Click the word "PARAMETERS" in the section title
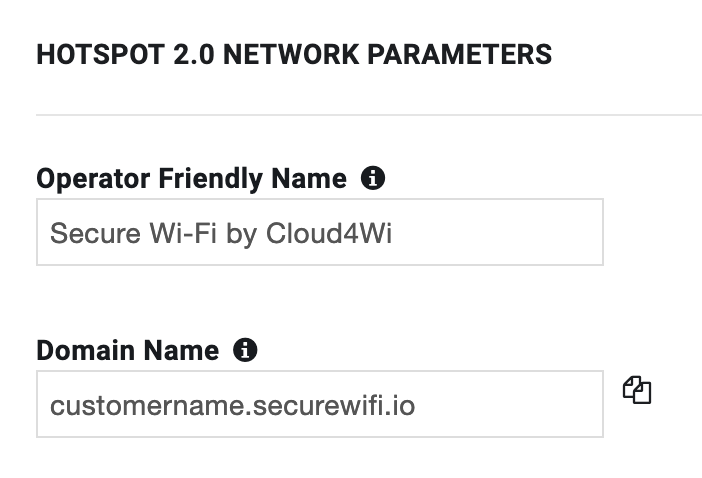This screenshot has width=702, height=478. (459, 55)
